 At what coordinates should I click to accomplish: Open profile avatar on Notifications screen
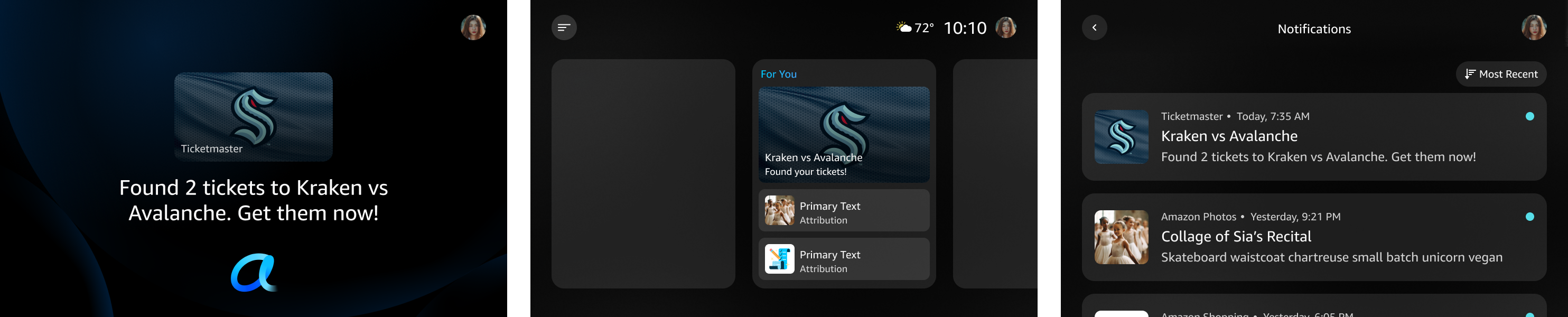(x=1534, y=27)
